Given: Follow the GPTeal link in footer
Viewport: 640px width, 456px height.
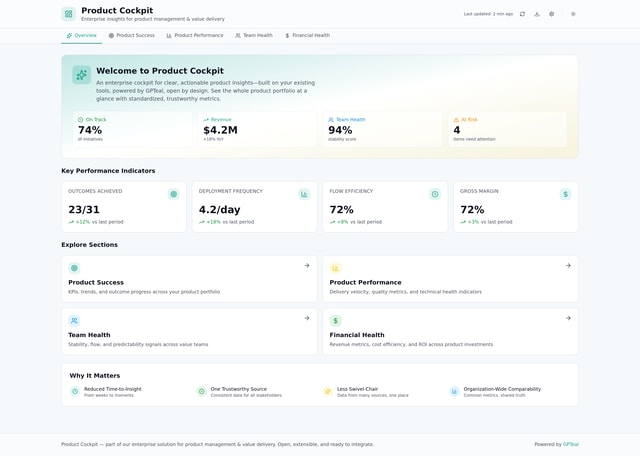Looking at the screenshot, I should pos(570,444).
